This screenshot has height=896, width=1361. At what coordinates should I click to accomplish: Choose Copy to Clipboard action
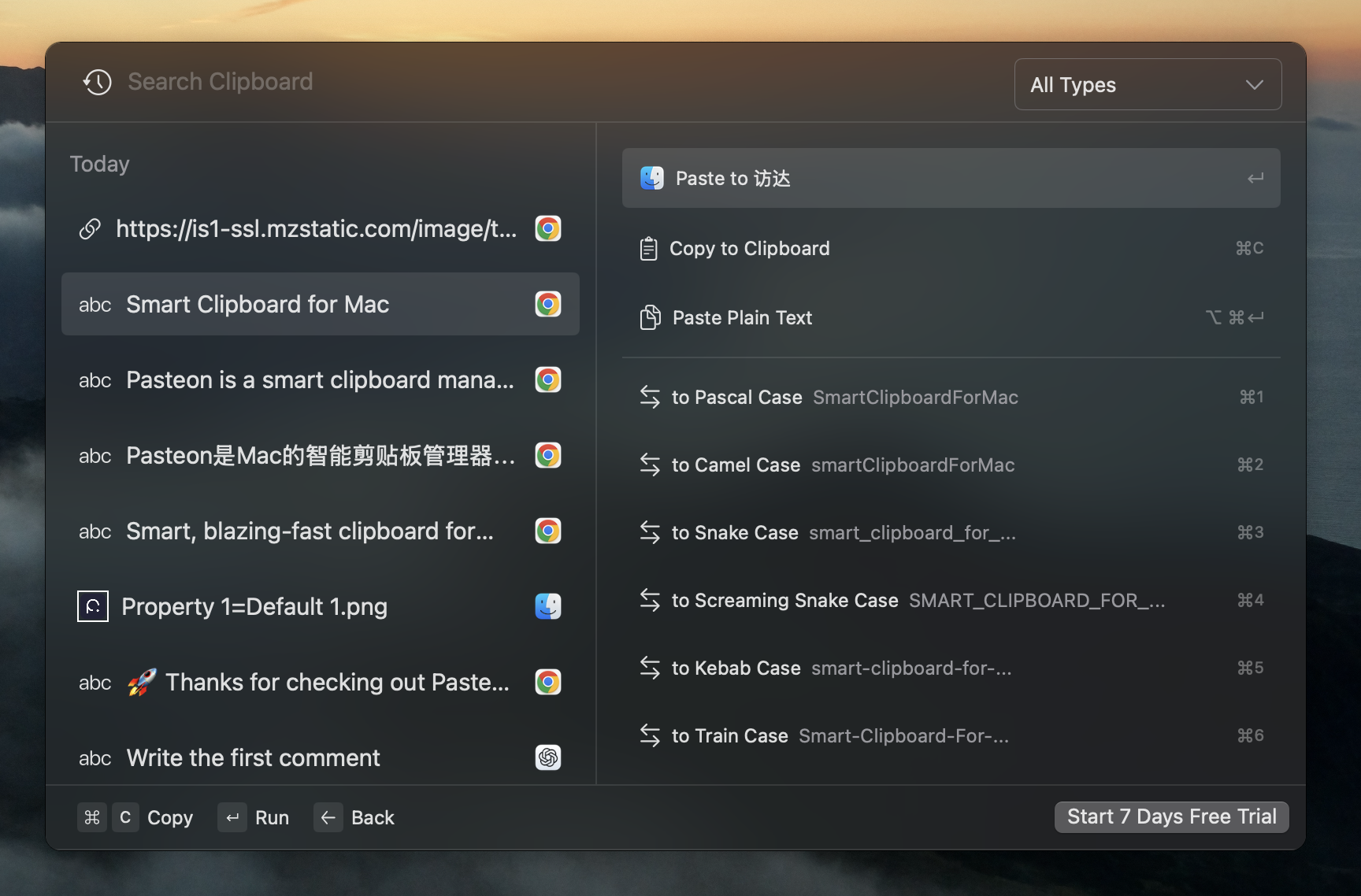pos(951,248)
